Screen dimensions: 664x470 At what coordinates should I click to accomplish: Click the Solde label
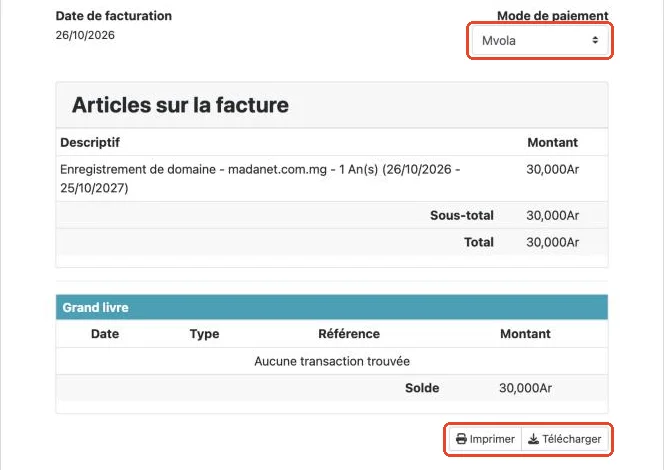(x=422, y=388)
